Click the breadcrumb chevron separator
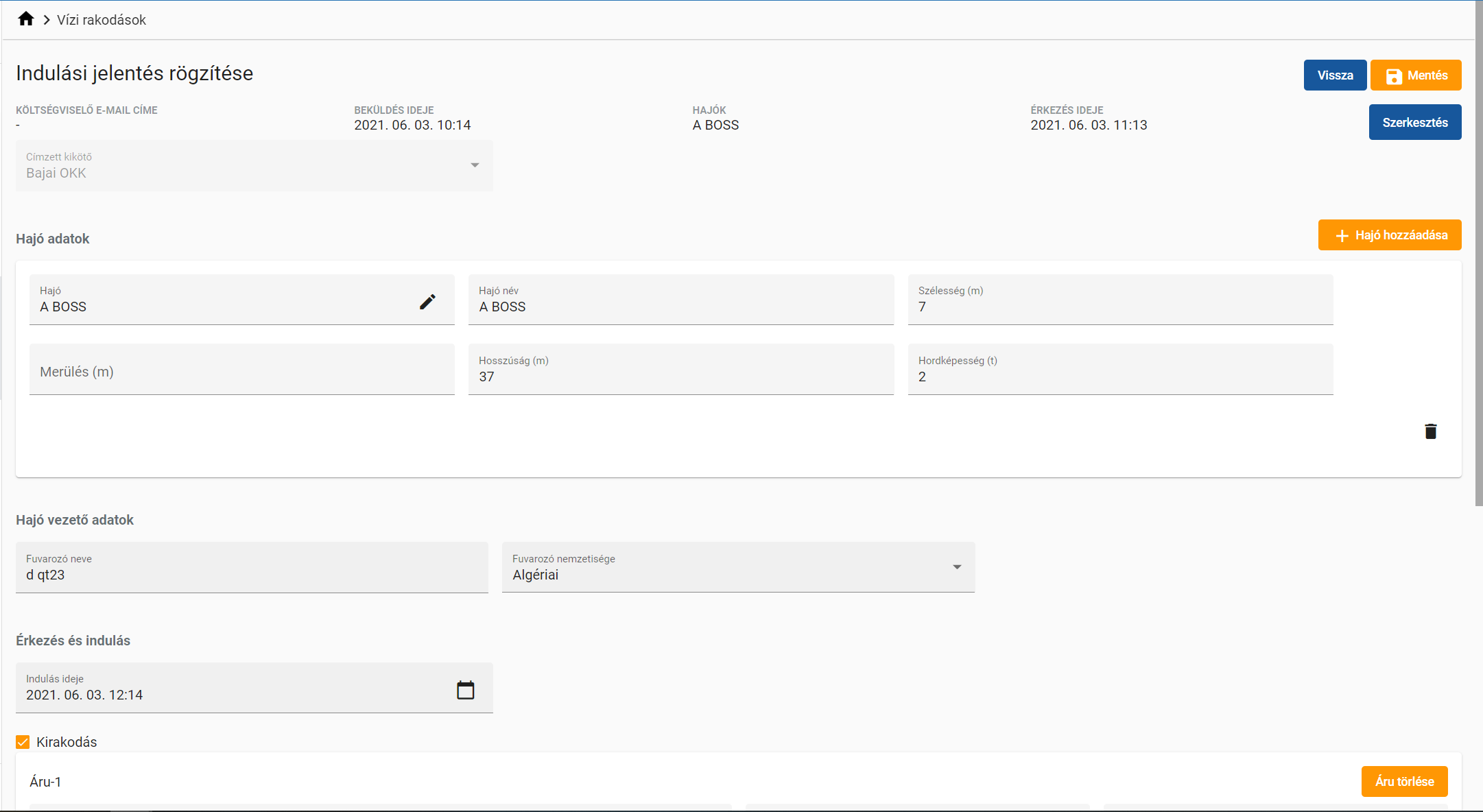The image size is (1483, 812). pos(47,20)
